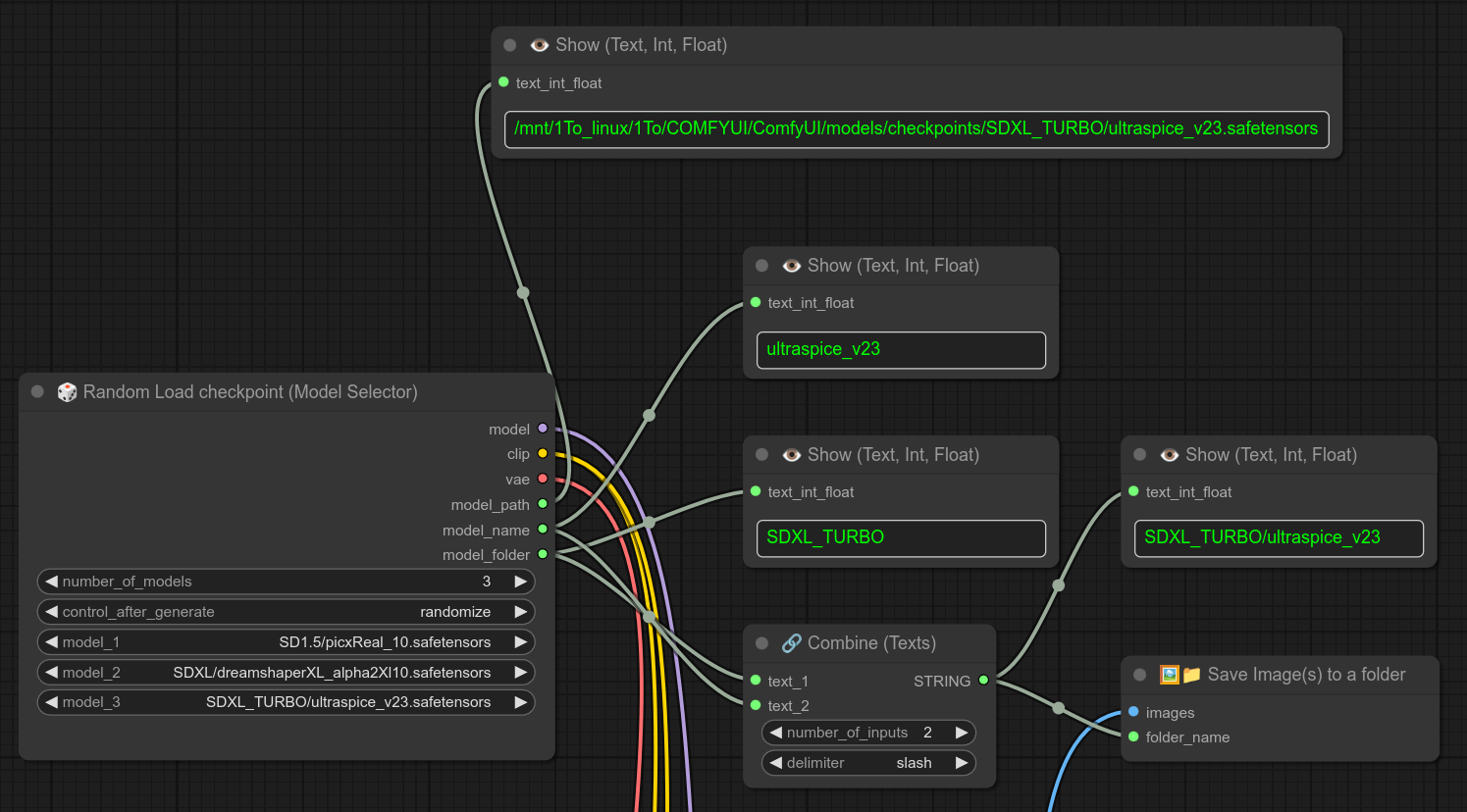Viewport: 1467px width, 812px height.
Task: Collapse the Random Load checkpoint node via its gray dot
Action: pyautogui.click(x=37, y=392)
